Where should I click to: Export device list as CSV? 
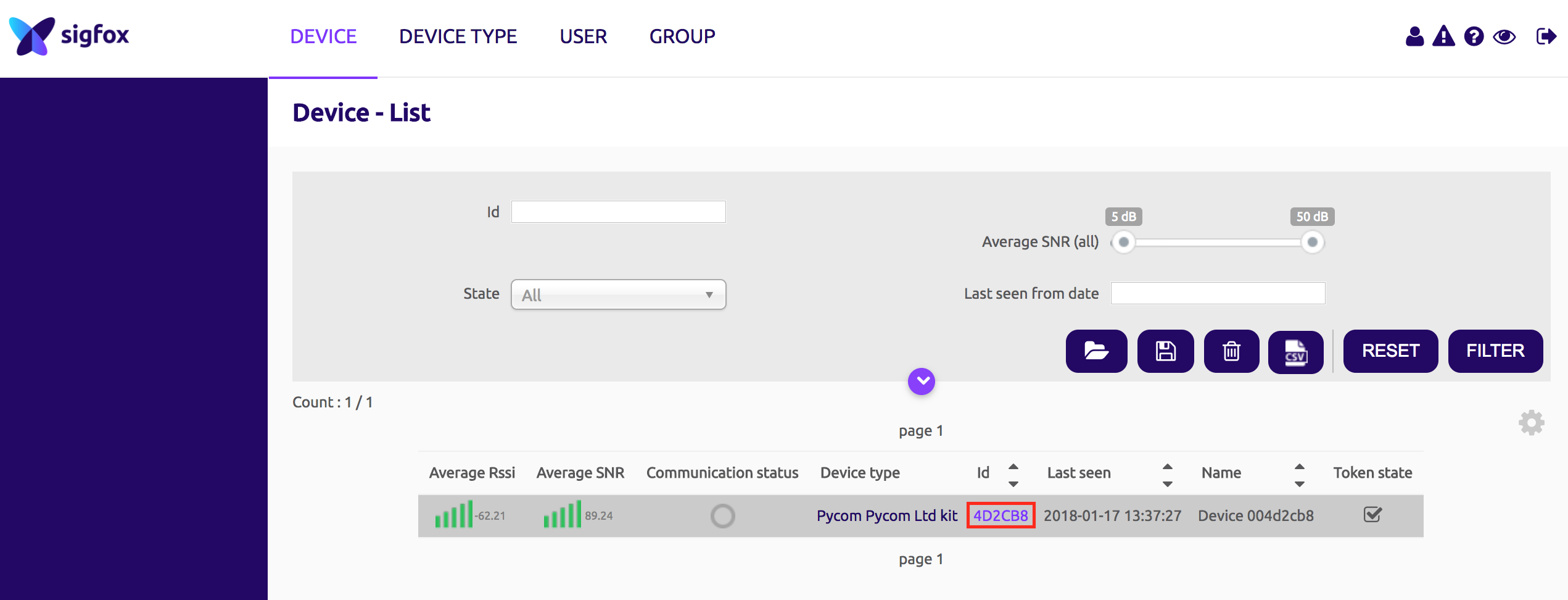click(x=1295, y=352)
